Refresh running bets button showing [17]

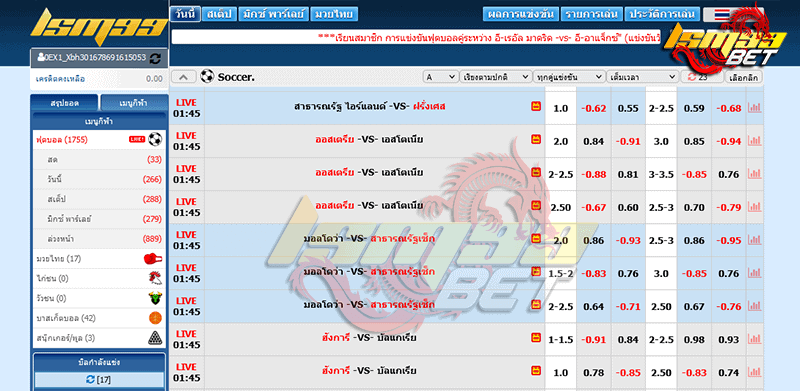click(99, 380)
